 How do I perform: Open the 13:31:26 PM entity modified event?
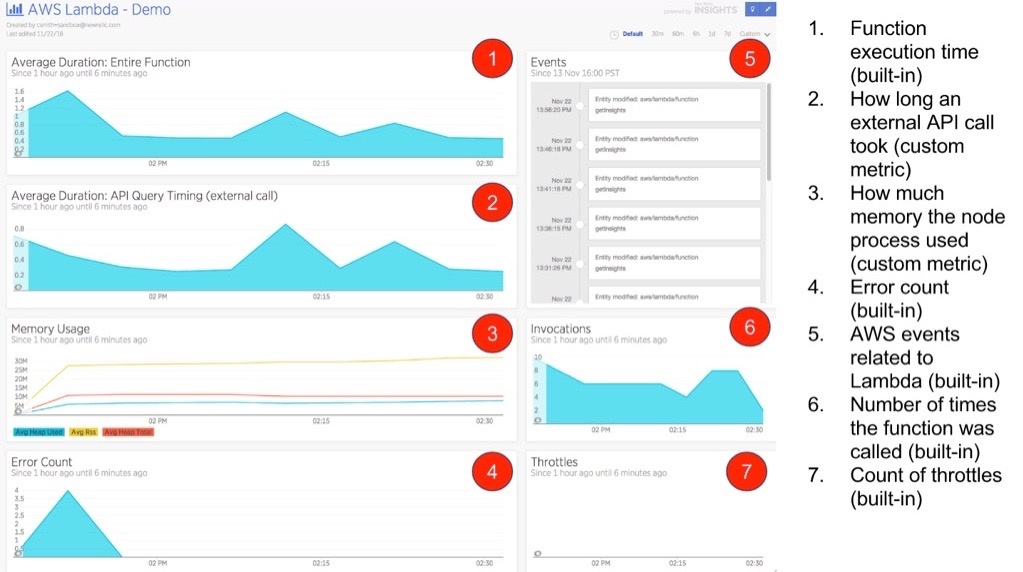pos(675,263)
